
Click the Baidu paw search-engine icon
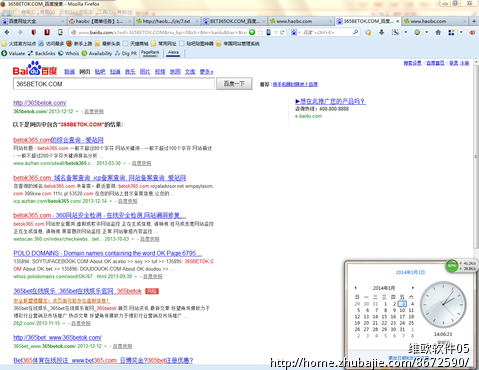294,32
